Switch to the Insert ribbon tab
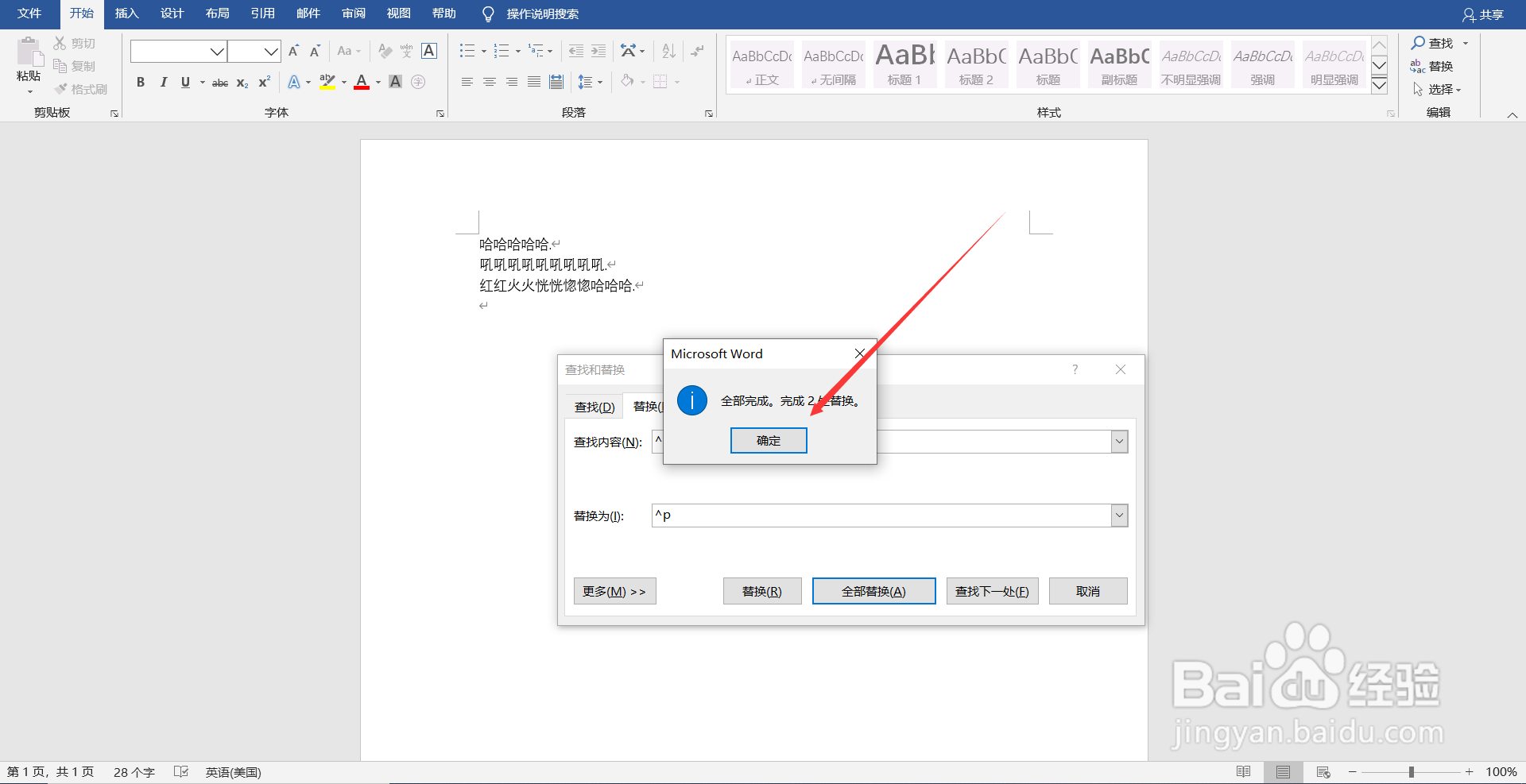Screen dimensions: 1526x784 [126, 14]
